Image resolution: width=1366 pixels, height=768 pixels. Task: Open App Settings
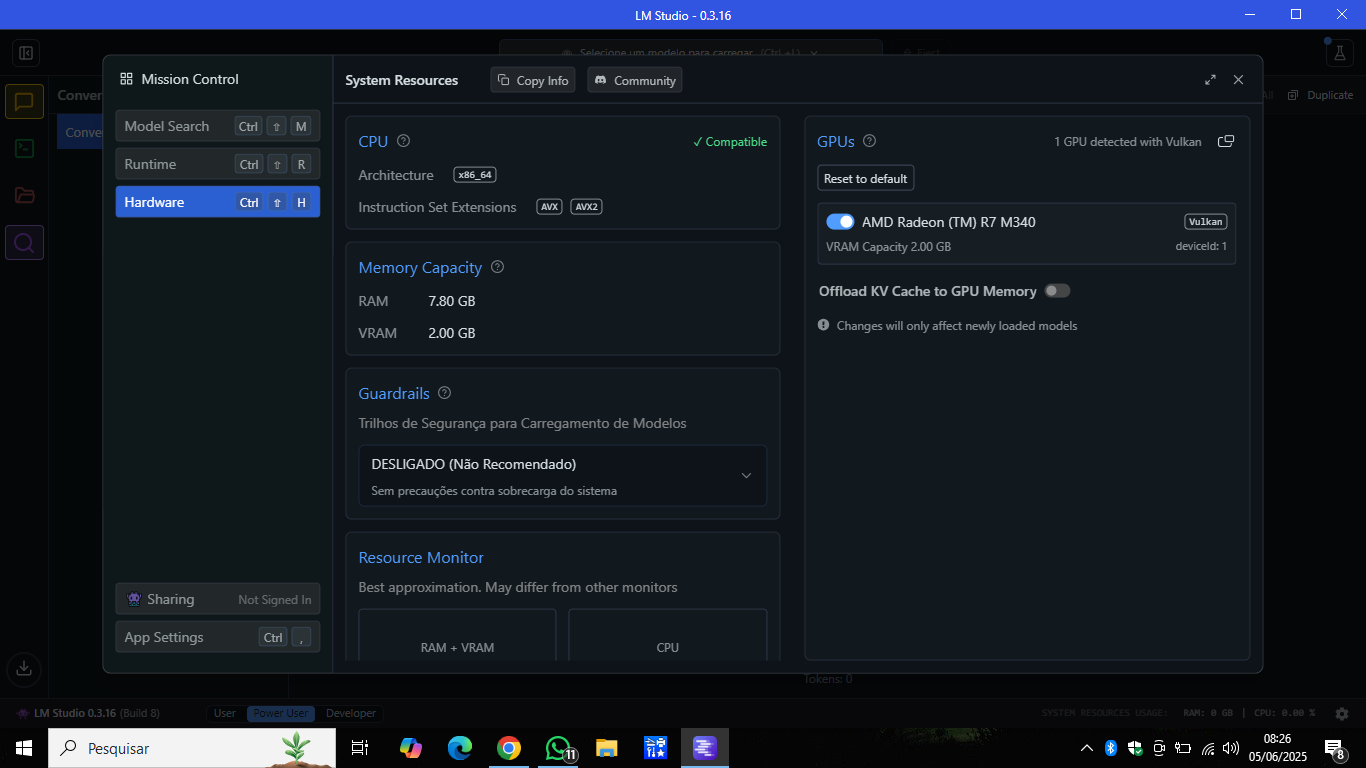pos(218,637)
